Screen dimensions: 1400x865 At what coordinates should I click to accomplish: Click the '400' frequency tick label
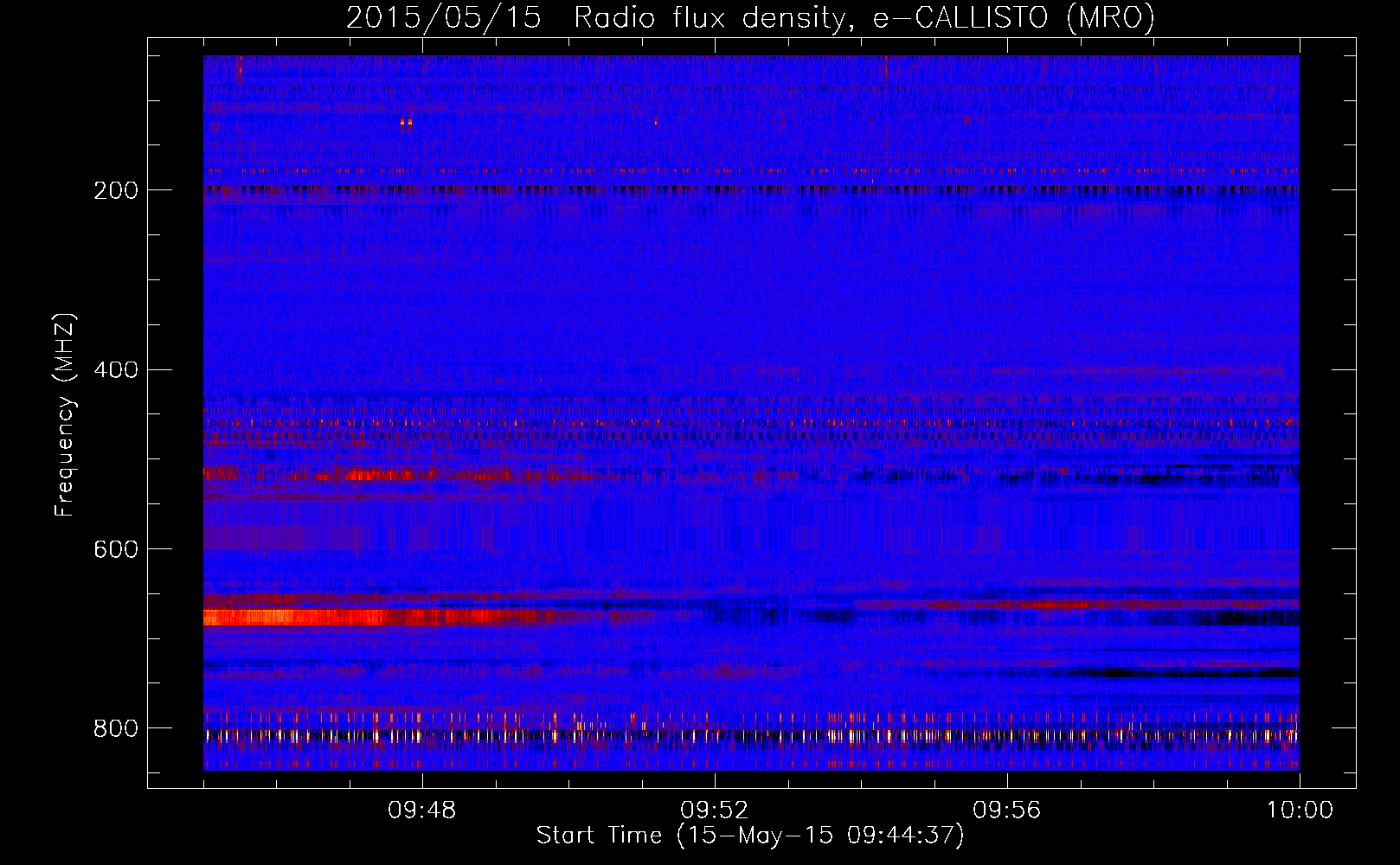tap(116, 370)
